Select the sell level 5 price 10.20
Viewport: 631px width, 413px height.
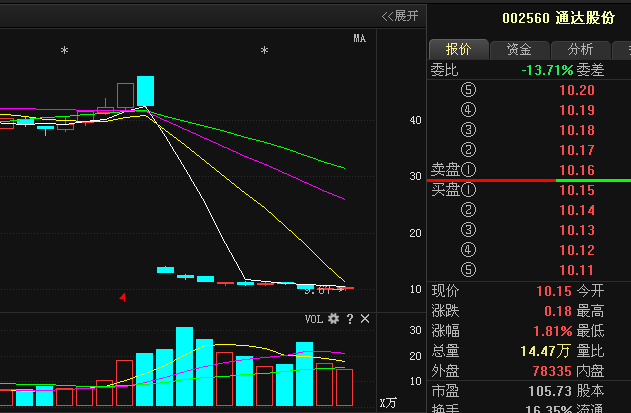(577, 90)
